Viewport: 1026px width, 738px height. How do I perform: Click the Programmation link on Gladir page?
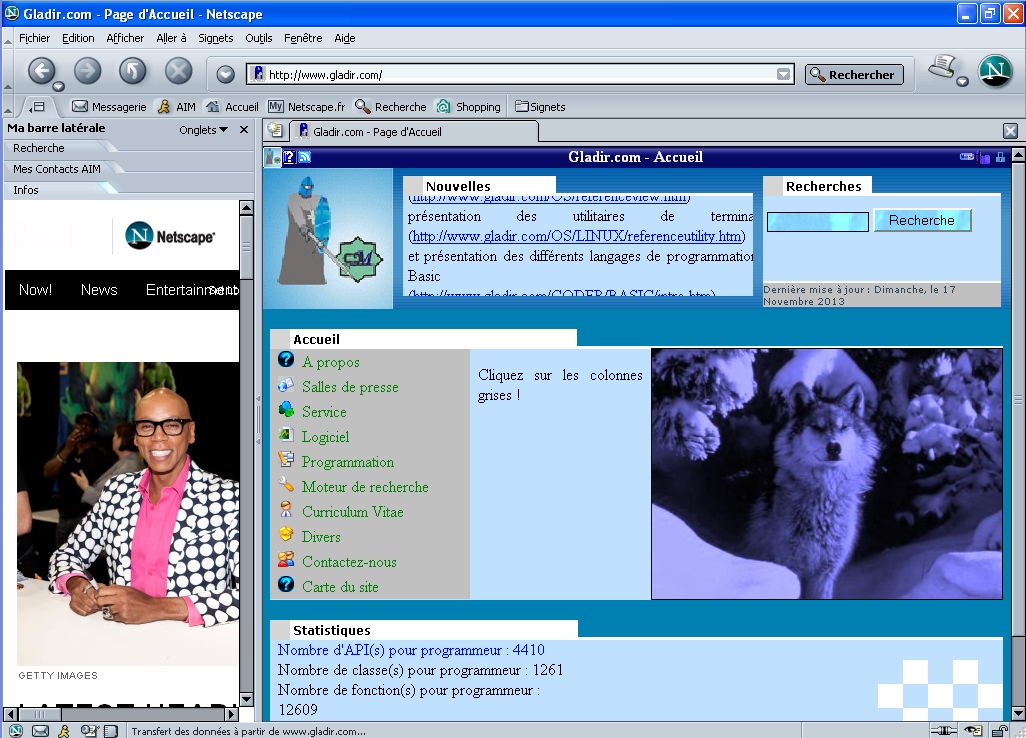tap(347, 462)
